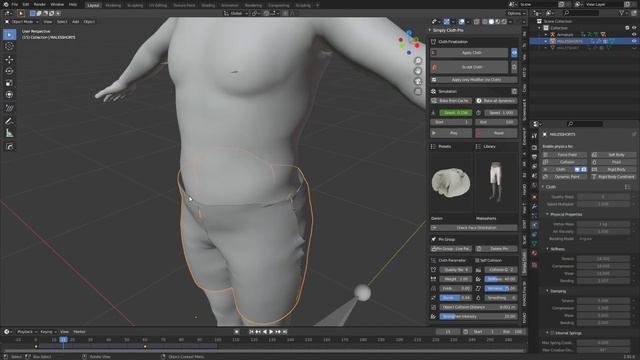
Task: Collapse the Simply Cloth Pro panel
Action: [x=430, y=30]
